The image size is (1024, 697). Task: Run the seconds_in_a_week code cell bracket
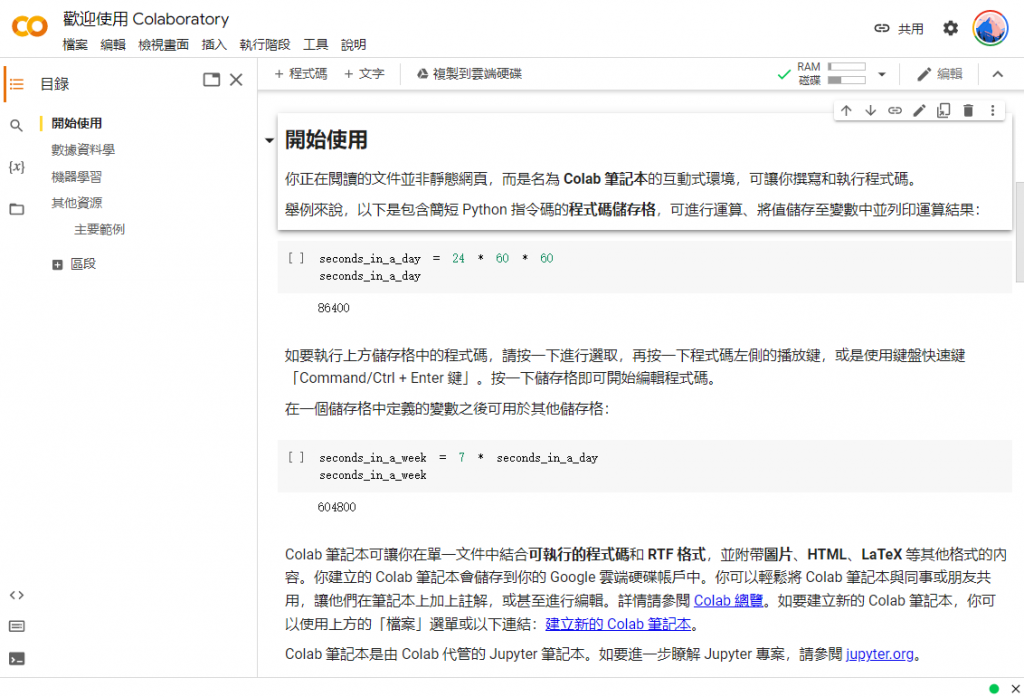[296, 457]
